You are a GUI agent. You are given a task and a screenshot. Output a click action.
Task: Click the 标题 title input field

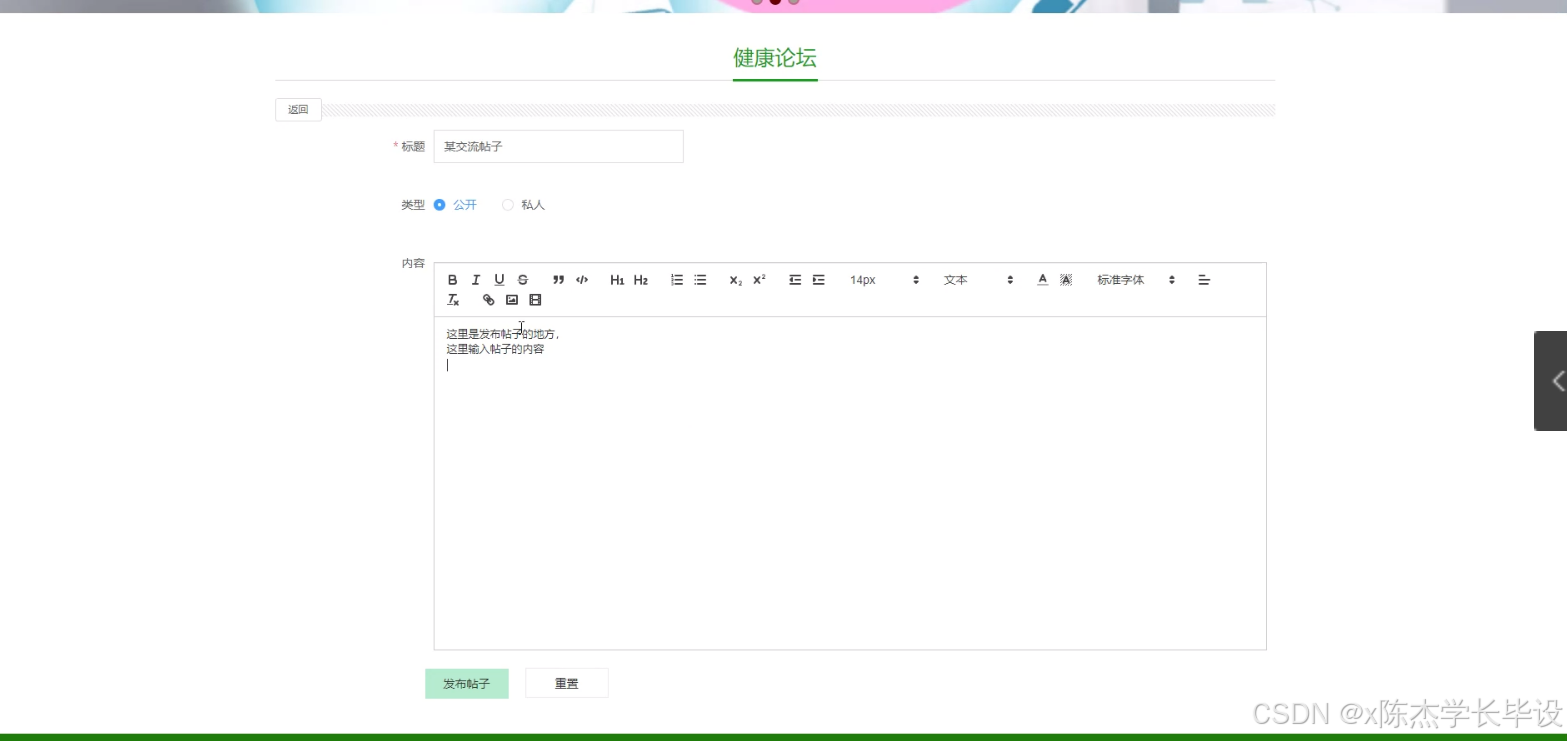[557, 146]
